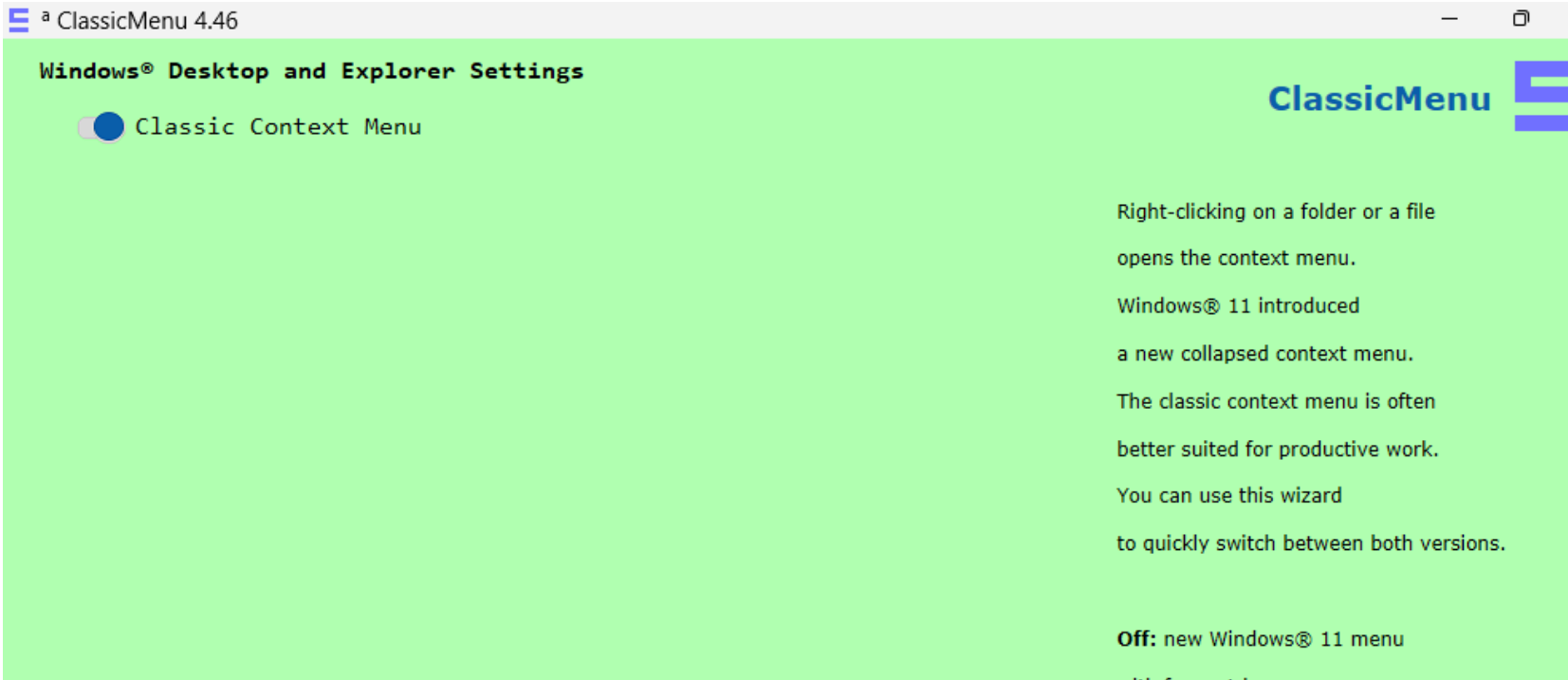Click the restore window control

[x=1522, y=19]
